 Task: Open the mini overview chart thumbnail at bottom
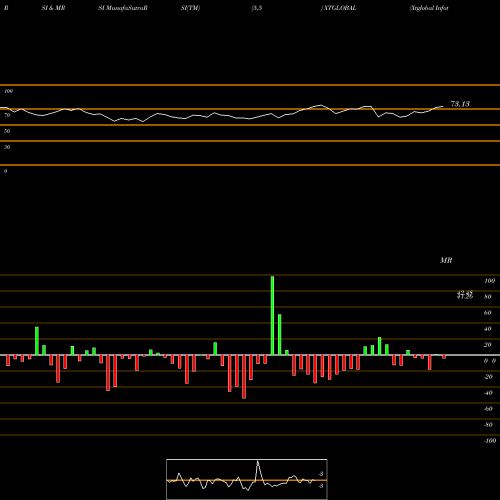click(x=247, y=479)
